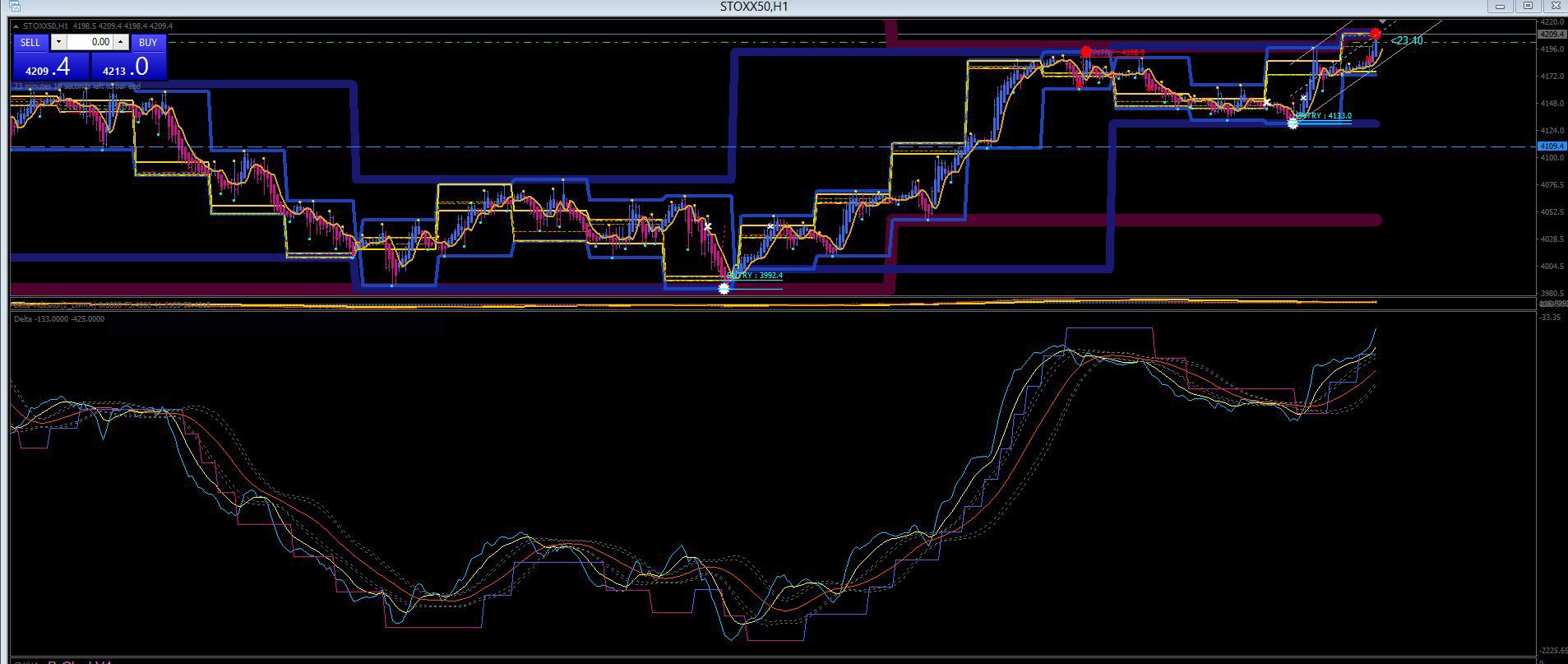
Task: Click the 4209.4 sell price tile
Action: (x=51, y=67)
